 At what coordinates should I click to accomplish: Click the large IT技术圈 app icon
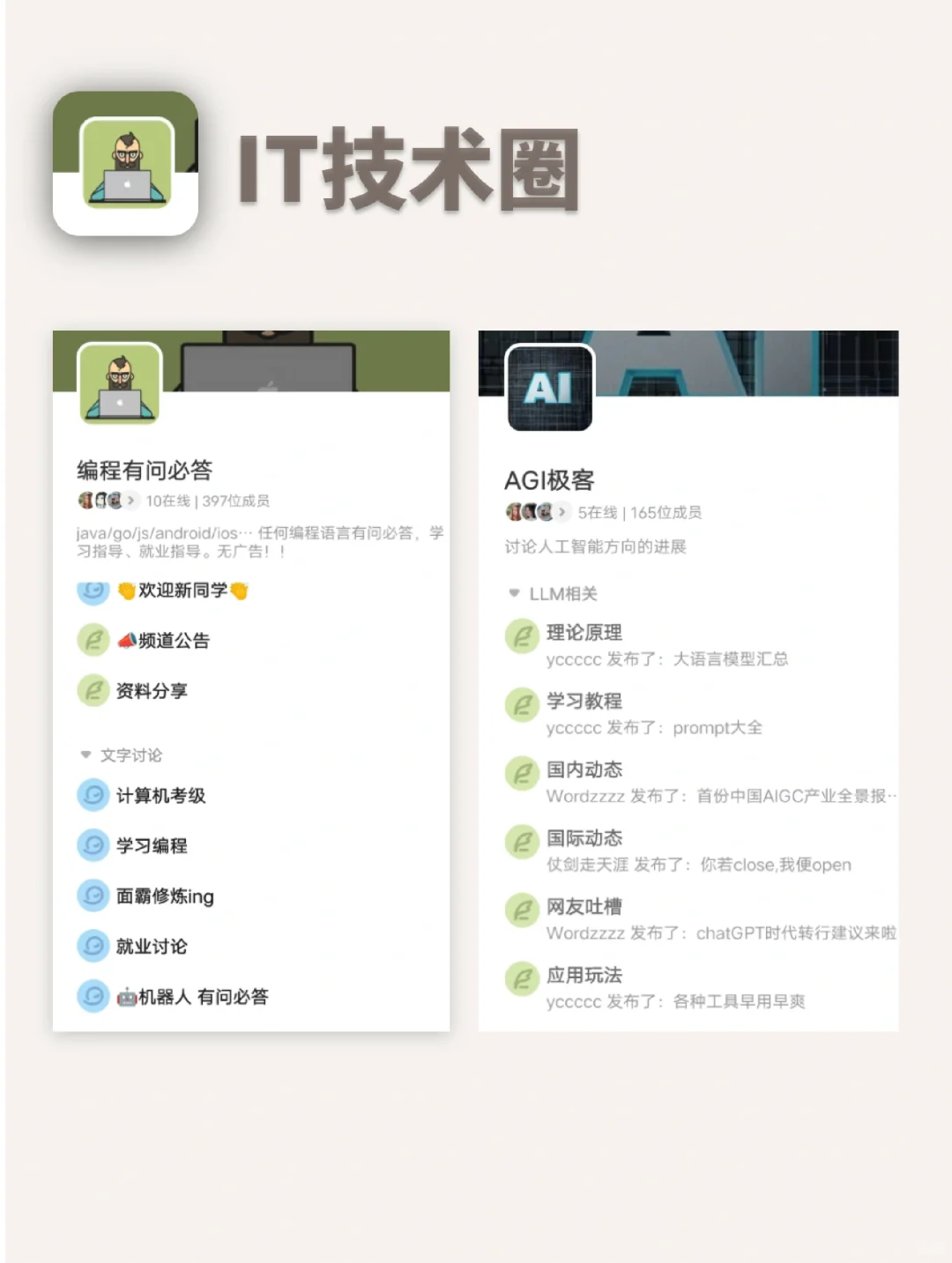coord(125,164)
